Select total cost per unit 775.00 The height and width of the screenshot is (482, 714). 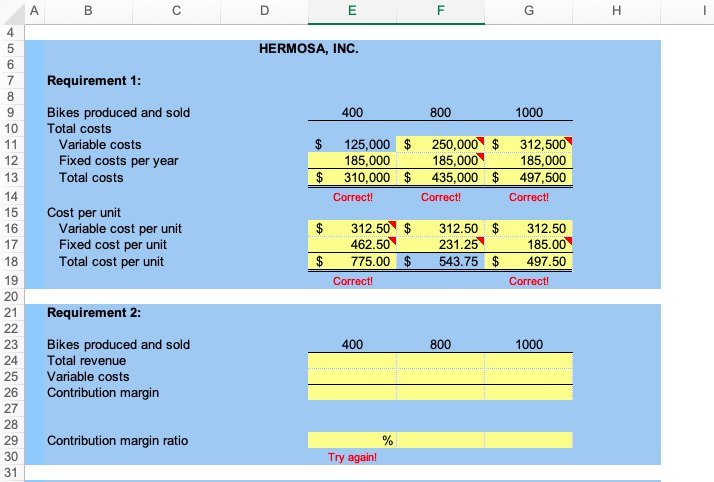pos(352,262)
